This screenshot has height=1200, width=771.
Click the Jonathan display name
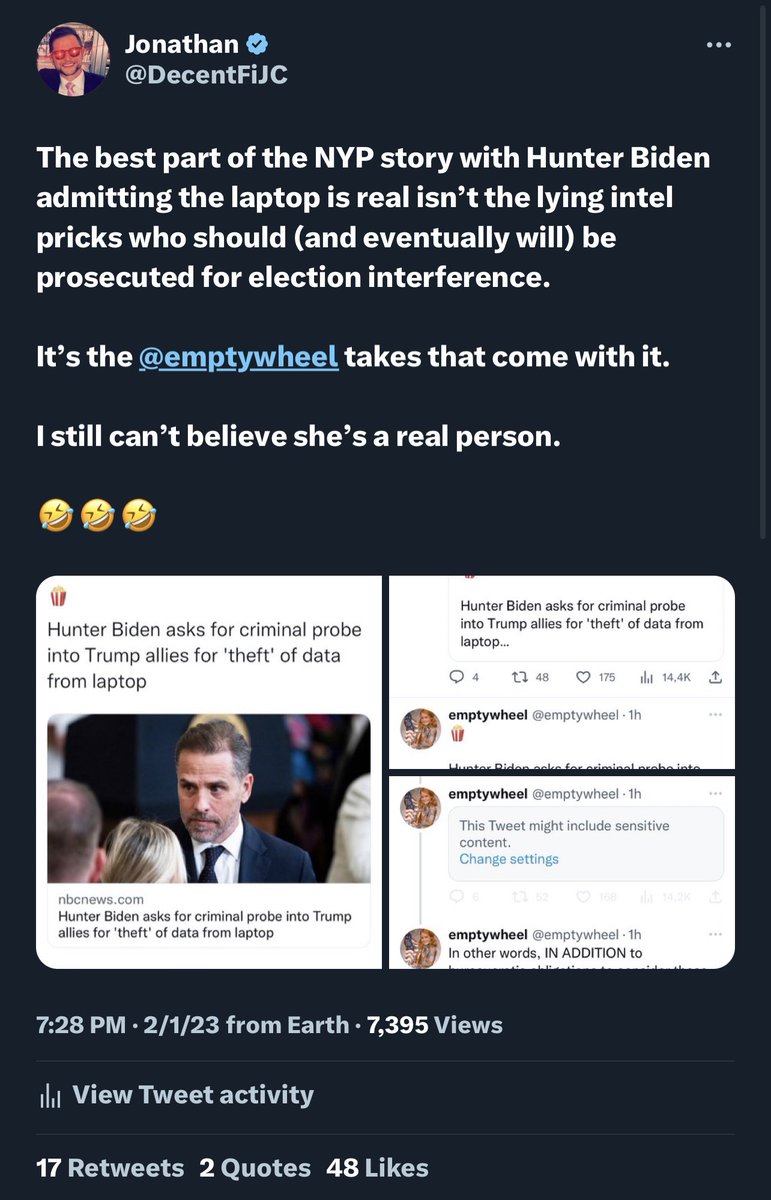point(182,44)
